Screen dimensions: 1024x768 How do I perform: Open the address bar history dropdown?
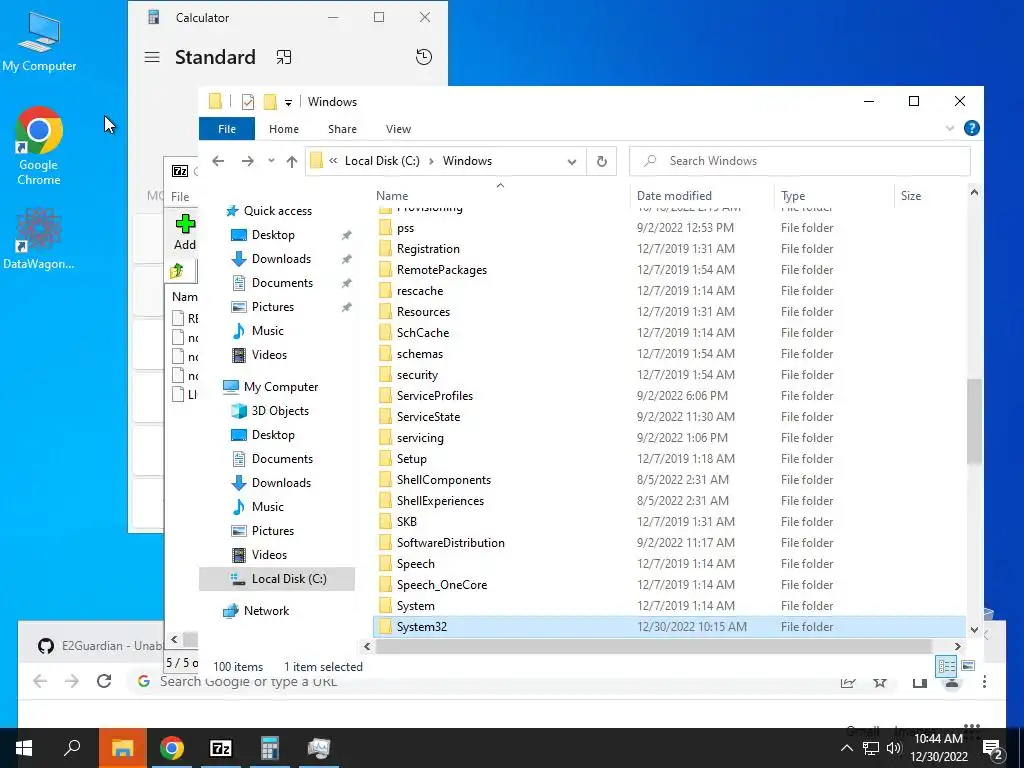click(x=571, y=162)
